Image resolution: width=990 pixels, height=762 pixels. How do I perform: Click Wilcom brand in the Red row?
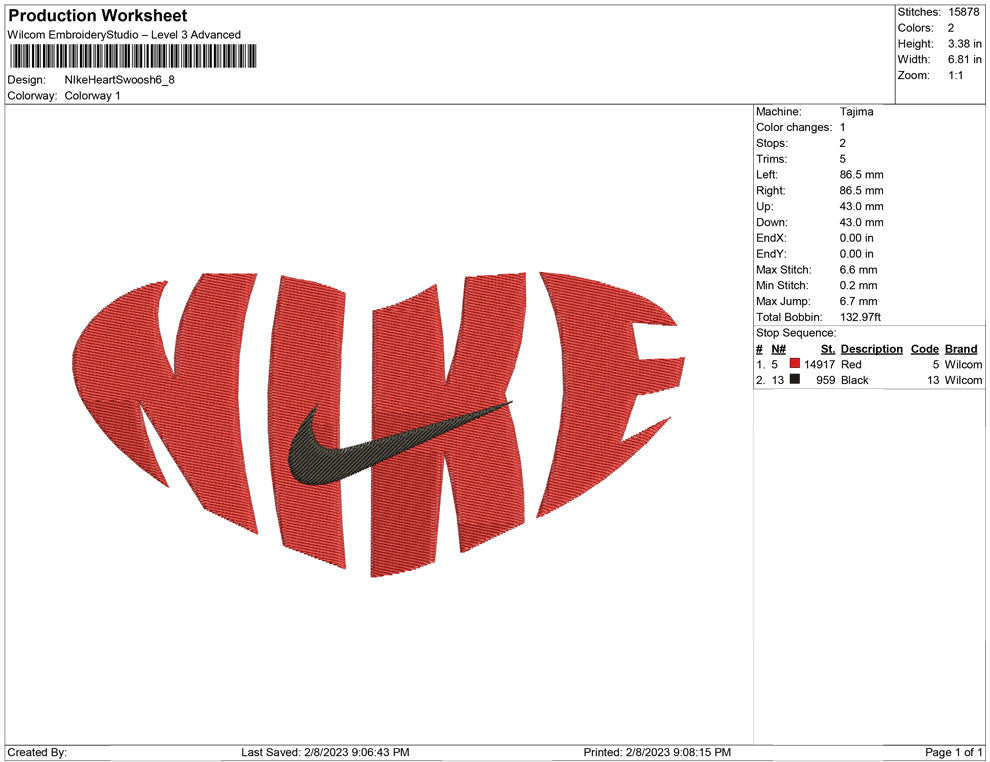tap(963, 364)
